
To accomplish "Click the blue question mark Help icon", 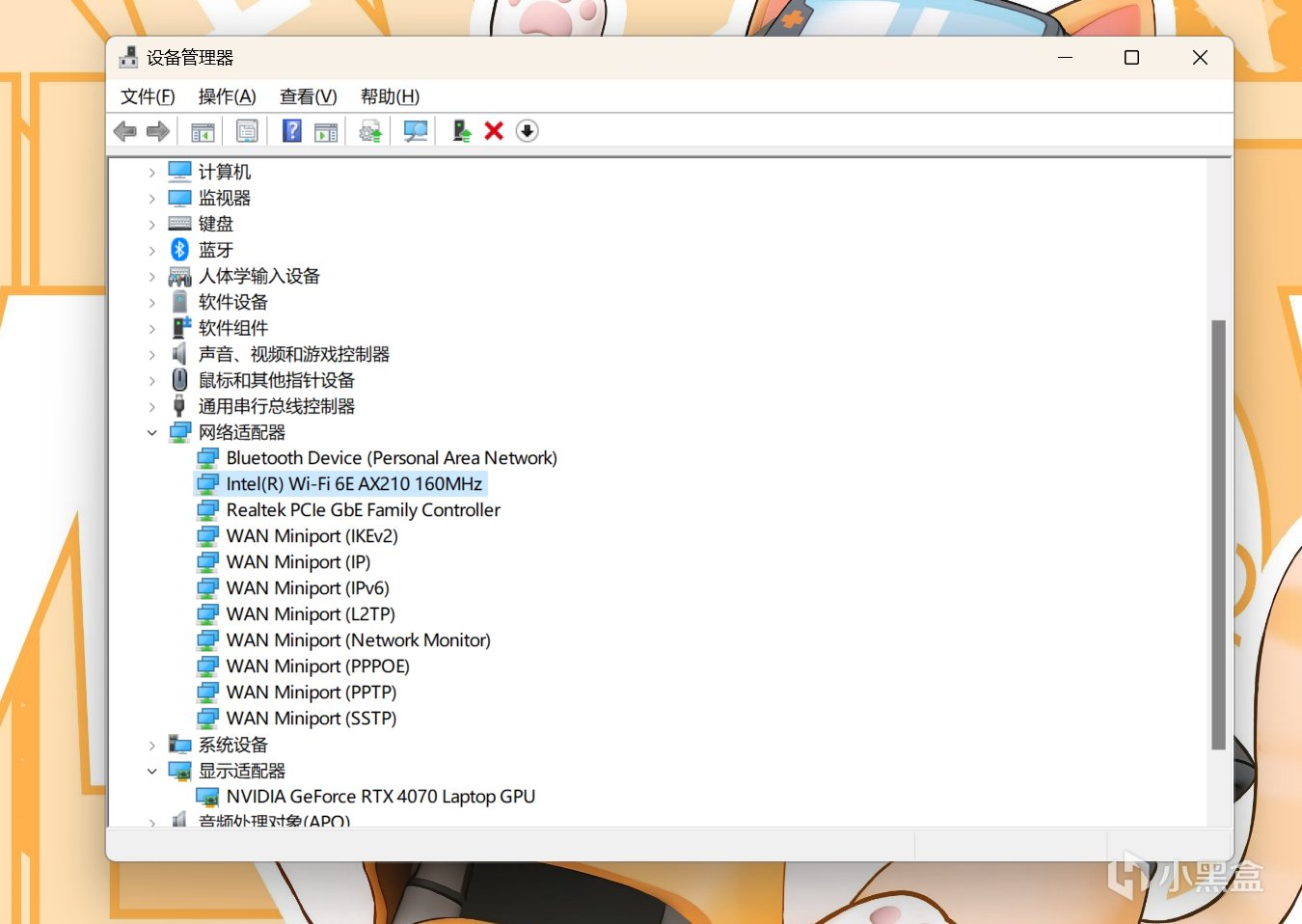I will [291, 131].
